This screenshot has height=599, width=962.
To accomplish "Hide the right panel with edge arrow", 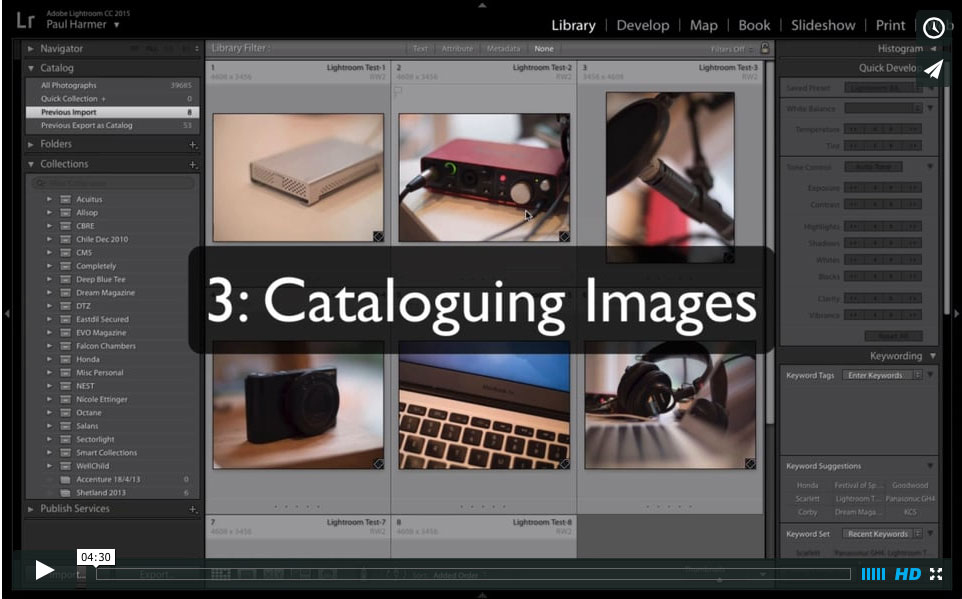I will click(956, 314).
